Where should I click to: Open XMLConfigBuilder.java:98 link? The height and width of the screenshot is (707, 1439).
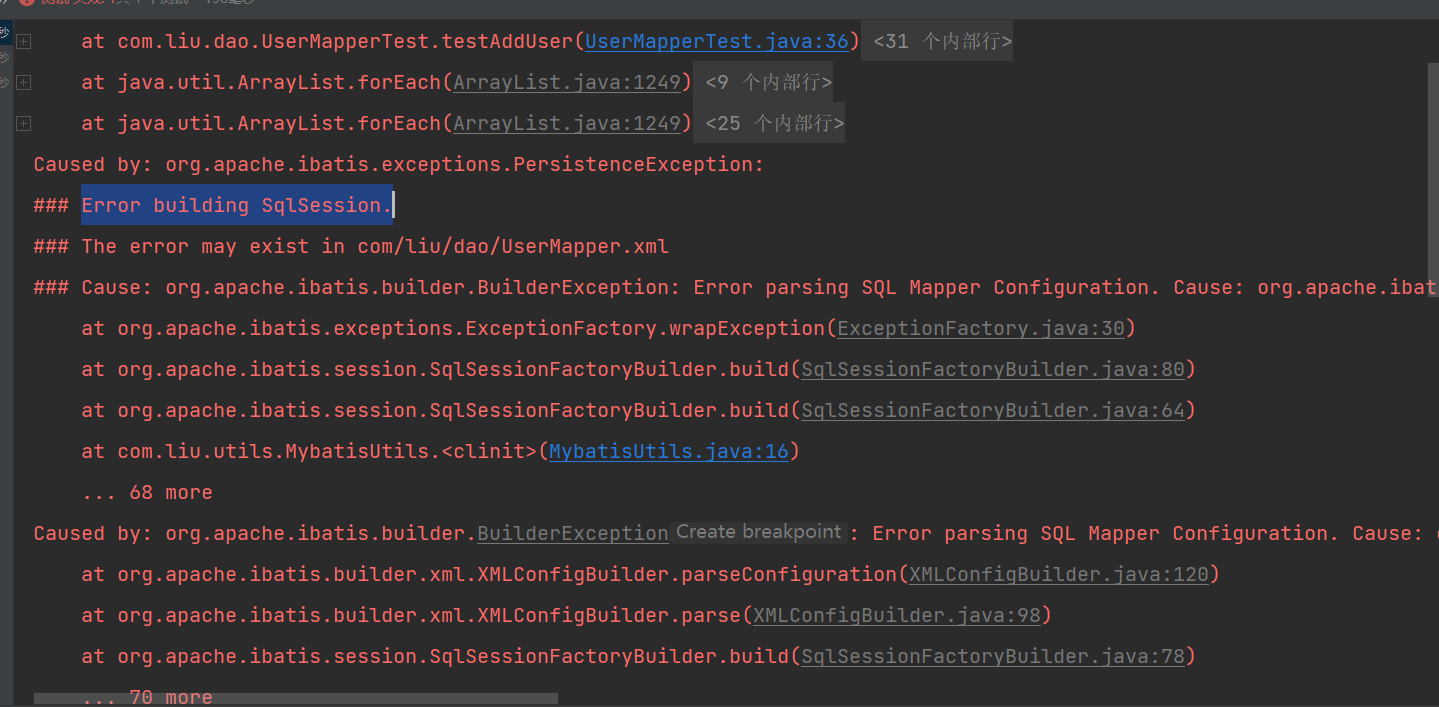click(x=897, y=615)
